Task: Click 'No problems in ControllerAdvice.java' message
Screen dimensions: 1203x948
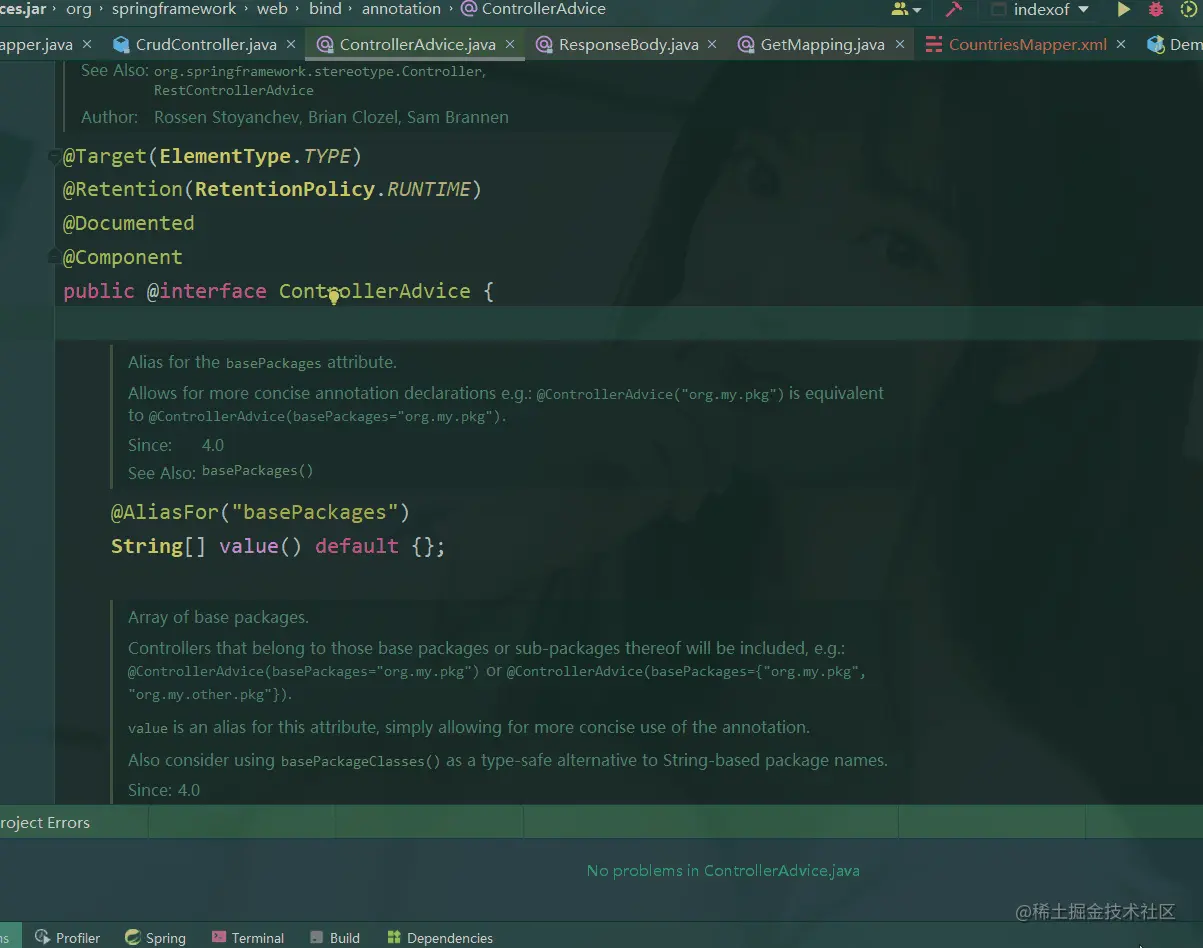Action: (723, 870)
